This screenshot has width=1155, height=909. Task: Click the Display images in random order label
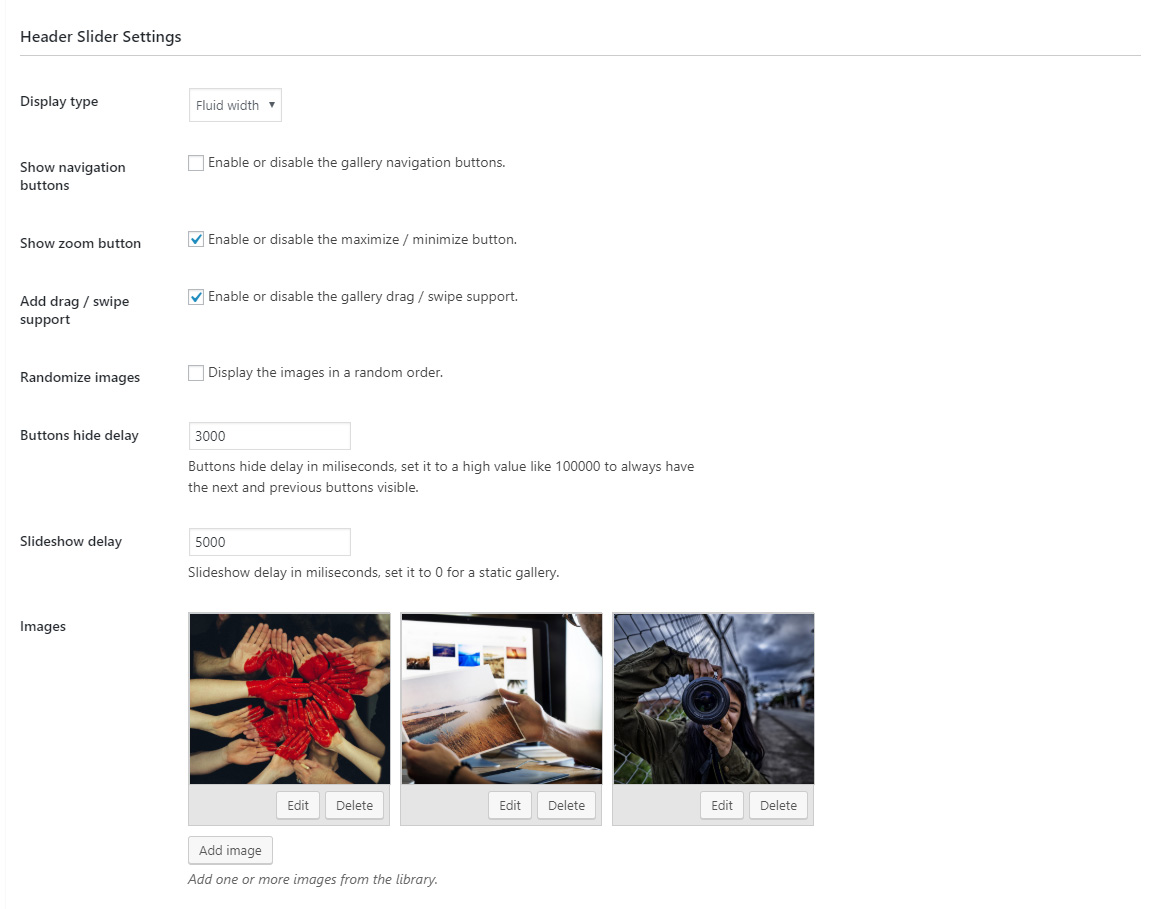tap(326, 373)
